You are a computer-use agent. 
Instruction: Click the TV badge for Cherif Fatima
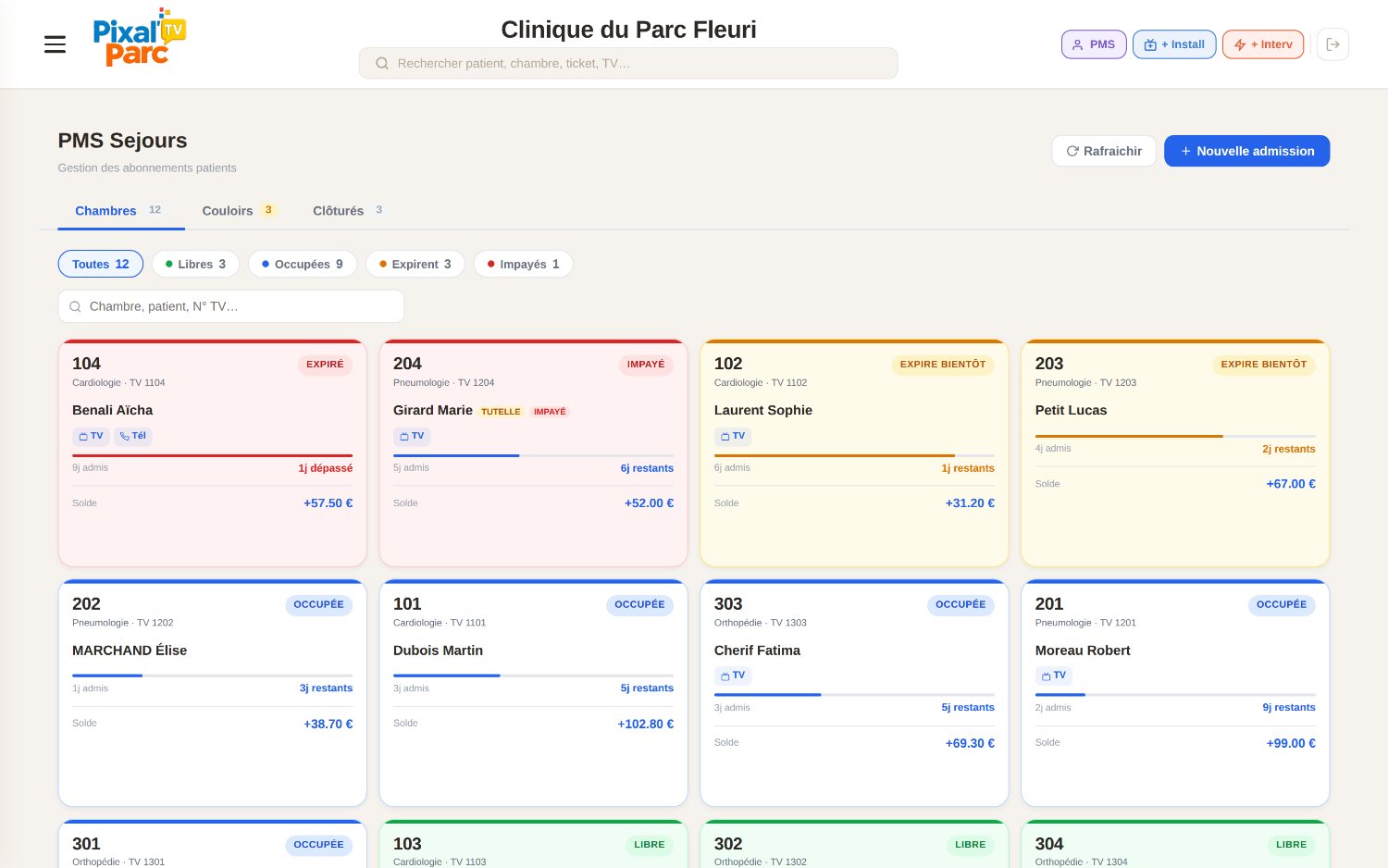732,676
